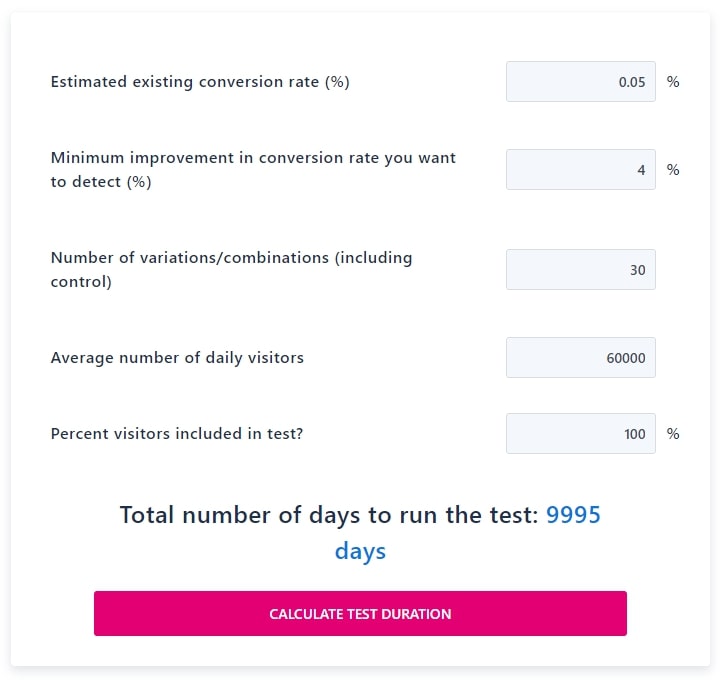Click the 'Estimated existing conversion rate' label
723x683 pixels.
[x=200, y=82]
